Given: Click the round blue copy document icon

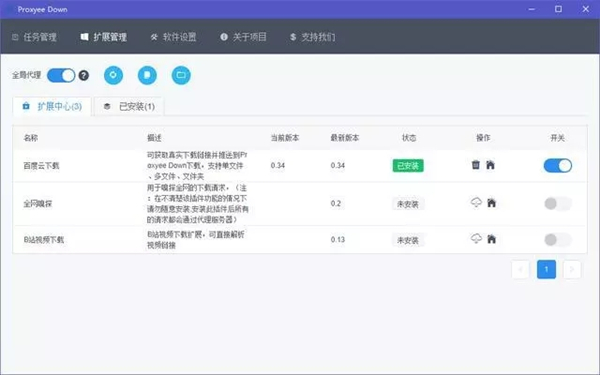Looking at the screenshot, I should tap(147, 75).
